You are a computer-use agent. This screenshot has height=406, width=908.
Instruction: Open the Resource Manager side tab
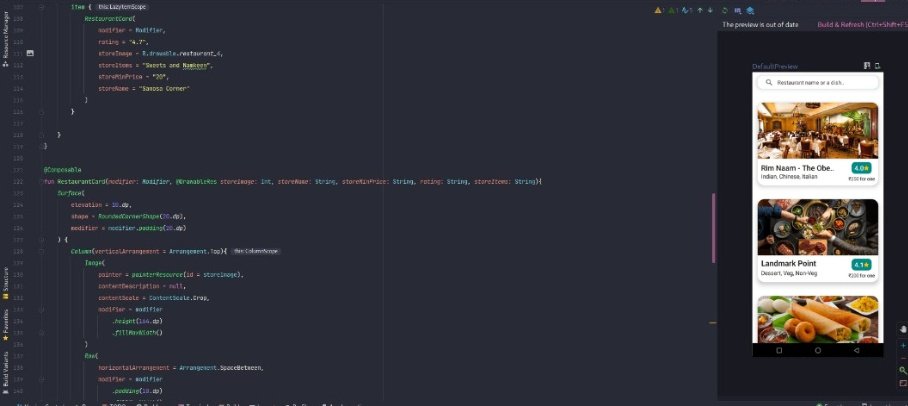(6, 39)
